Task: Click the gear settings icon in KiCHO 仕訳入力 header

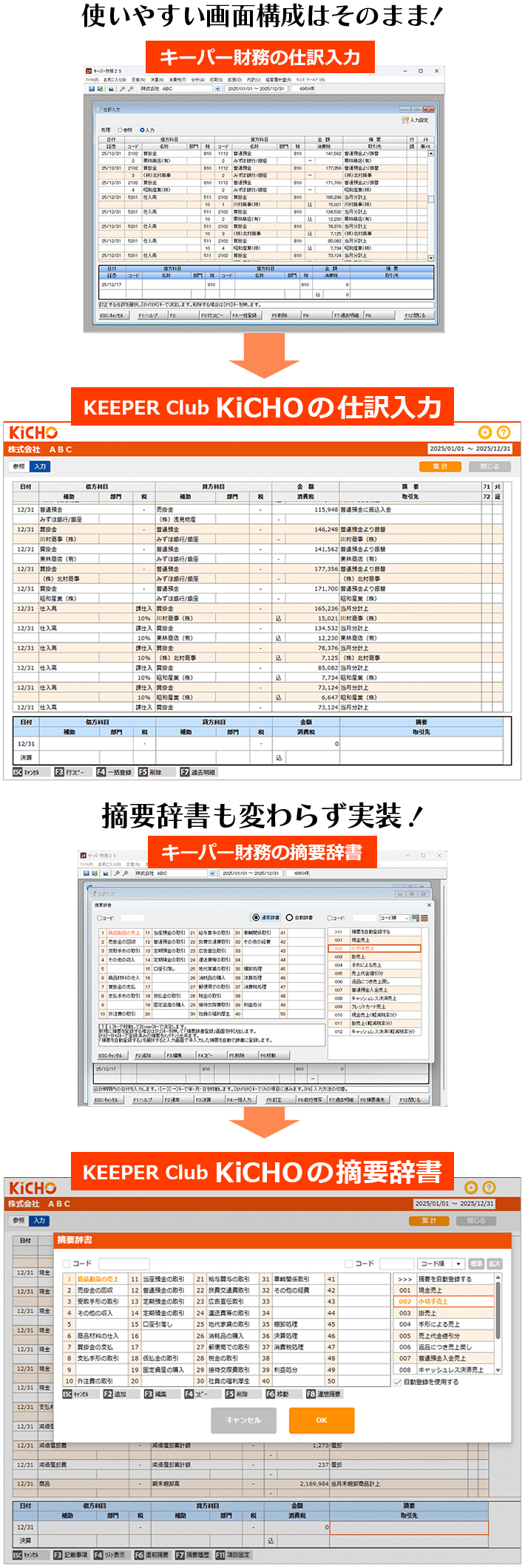Action: [x=484, y=432]
